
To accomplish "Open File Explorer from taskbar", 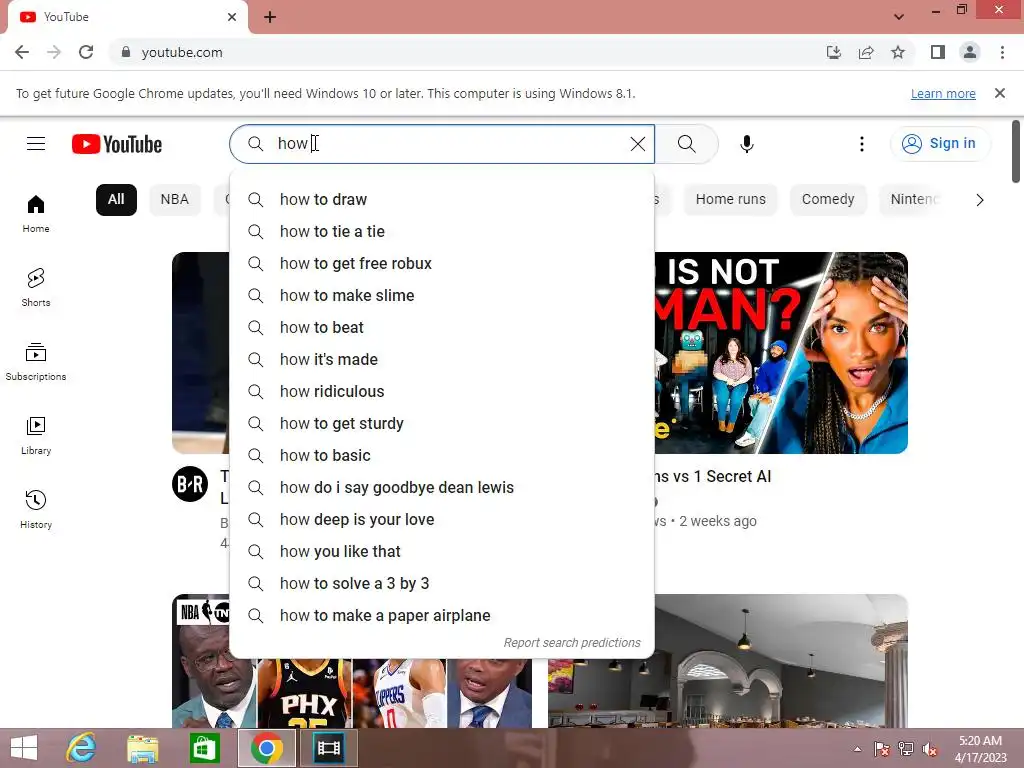I will 142,748.
